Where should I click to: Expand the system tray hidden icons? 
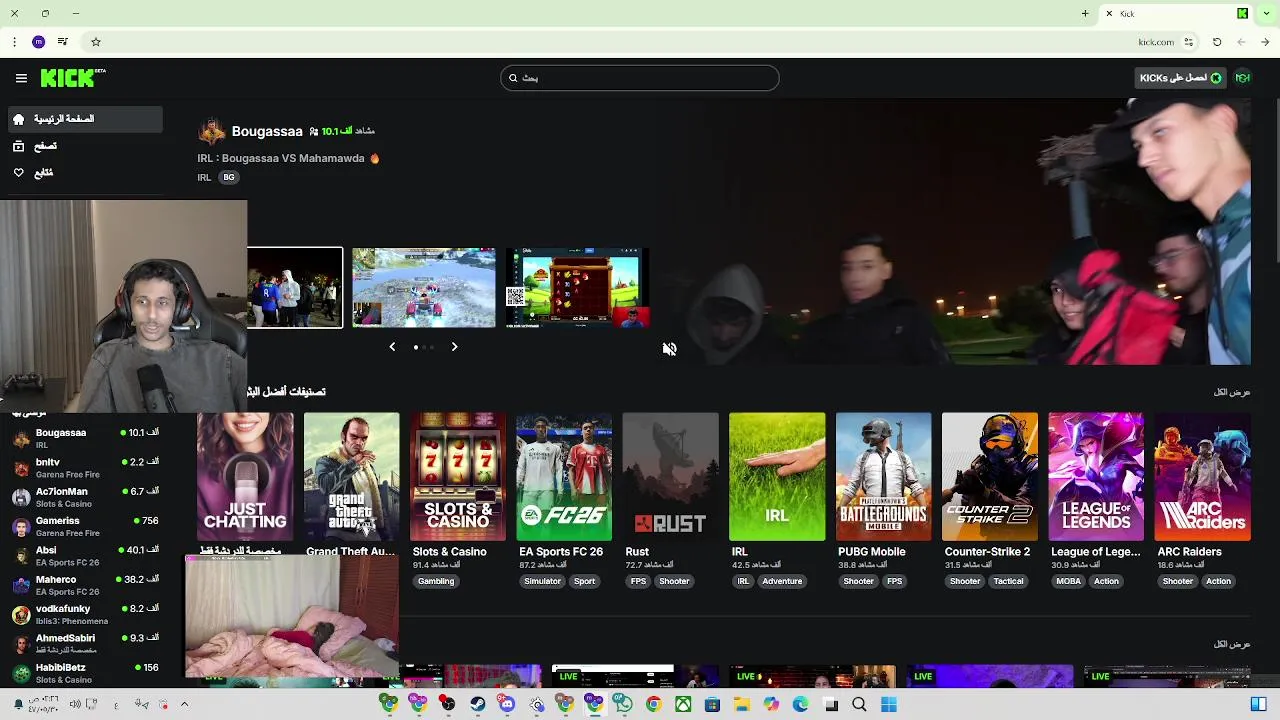184,705
